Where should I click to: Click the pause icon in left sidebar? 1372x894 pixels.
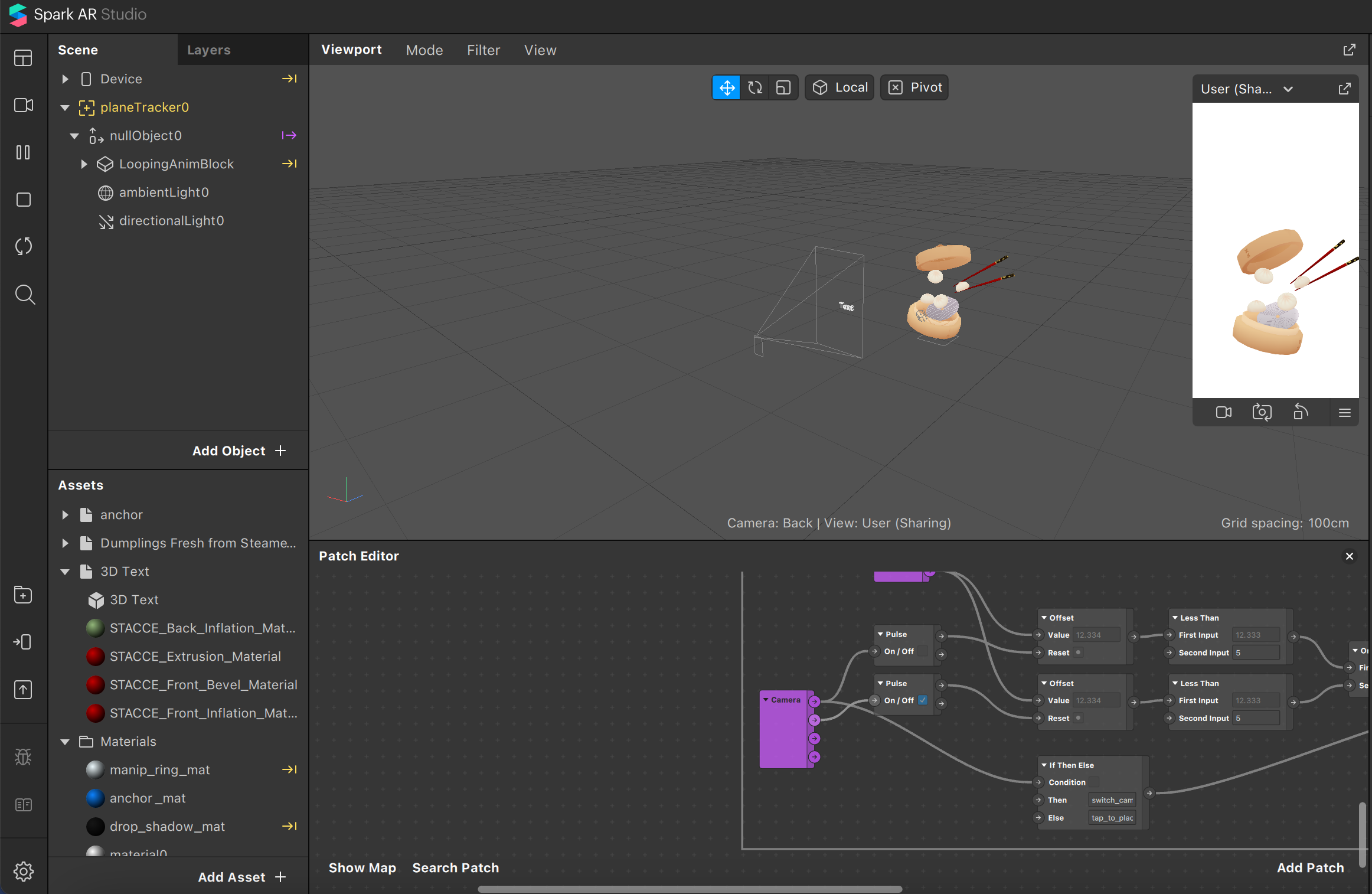(x=24, y=152)
